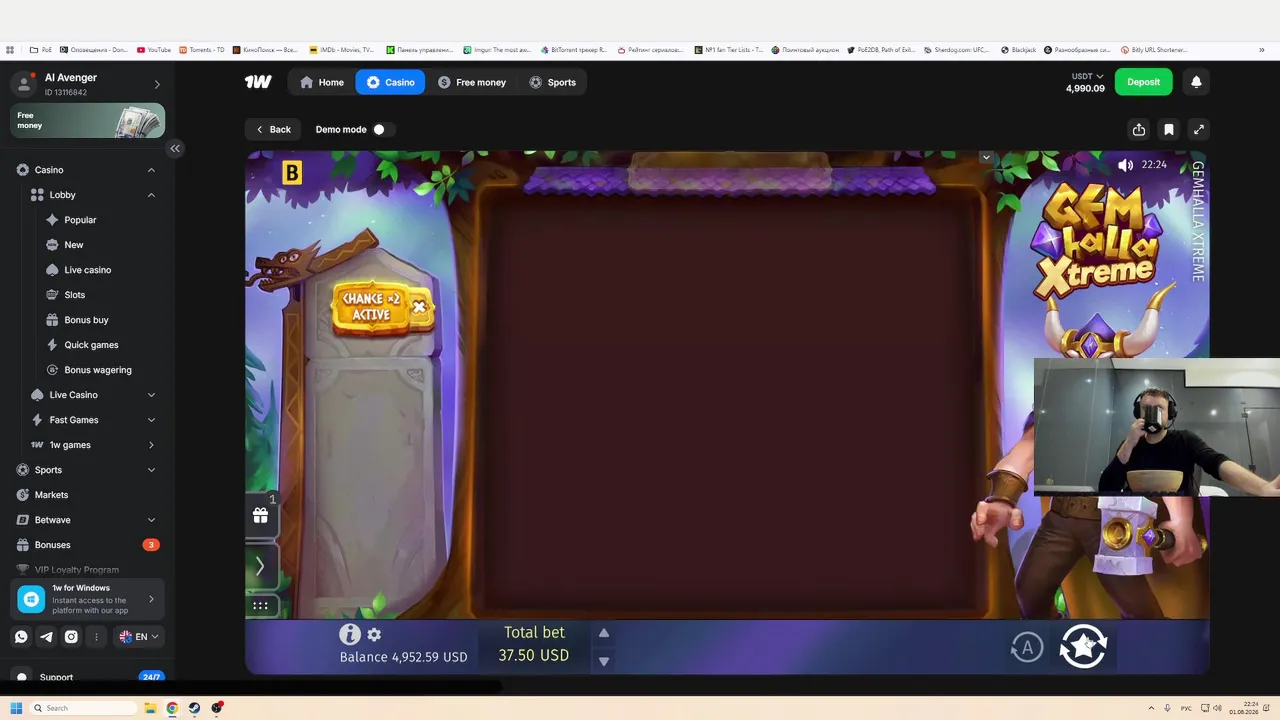
Task: Expand the Sports sidebar section
Action: [151, 470]
